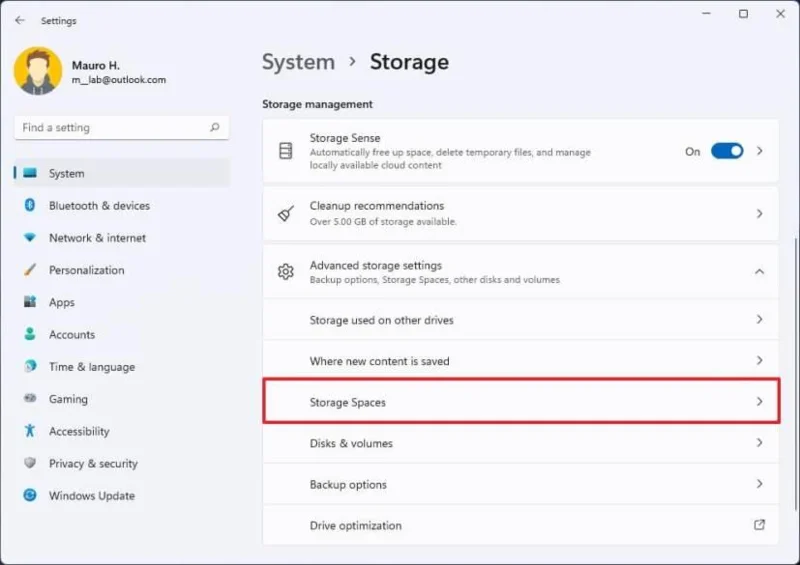Click the Backup options chevron

pyautogui.click(x=760, y=483)
